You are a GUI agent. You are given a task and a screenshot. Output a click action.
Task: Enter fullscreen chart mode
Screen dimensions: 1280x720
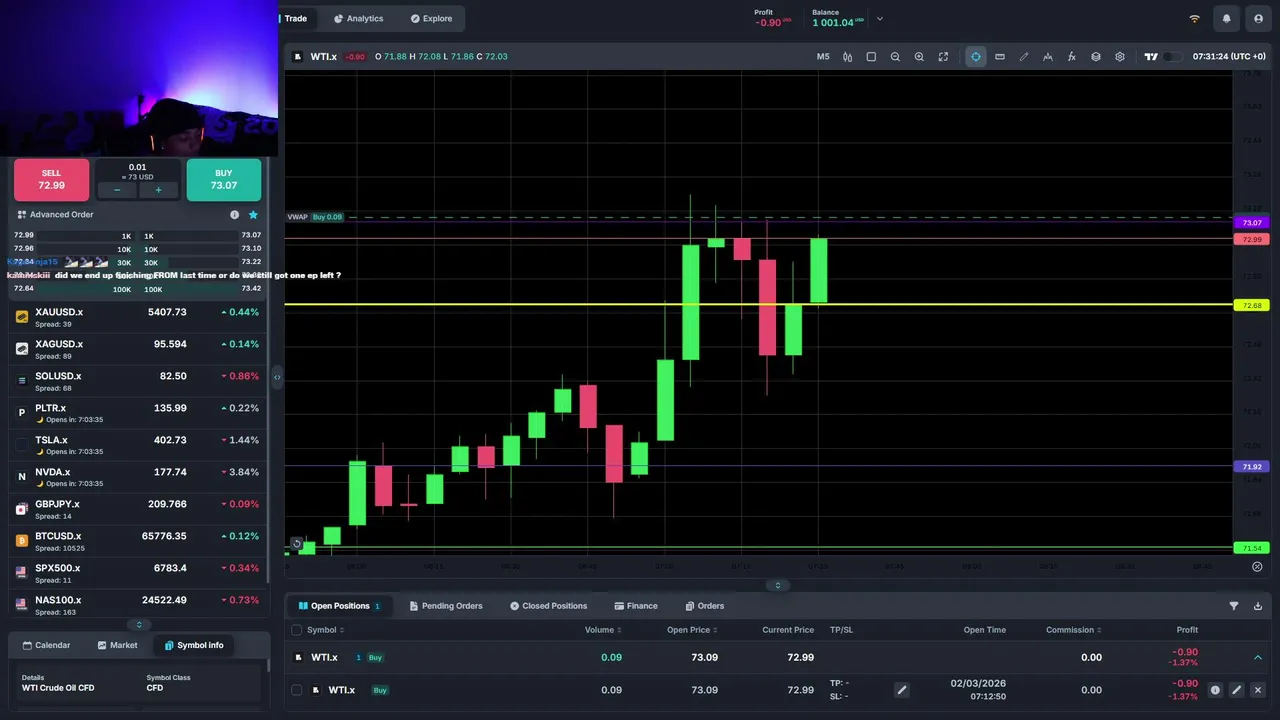point(943,57)
